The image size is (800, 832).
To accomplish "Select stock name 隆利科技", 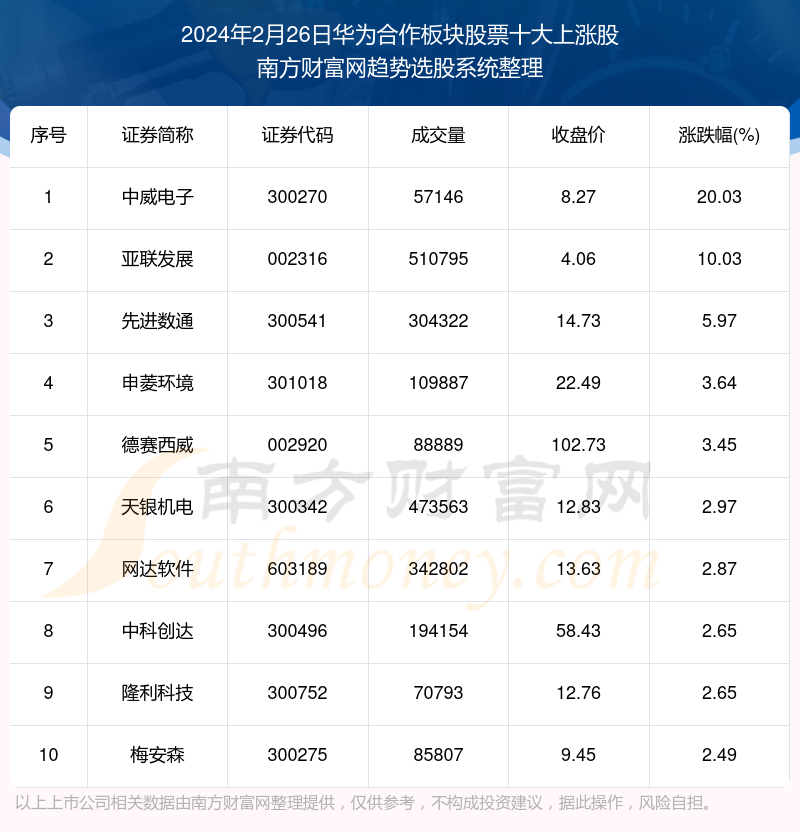I will (158, 694).
